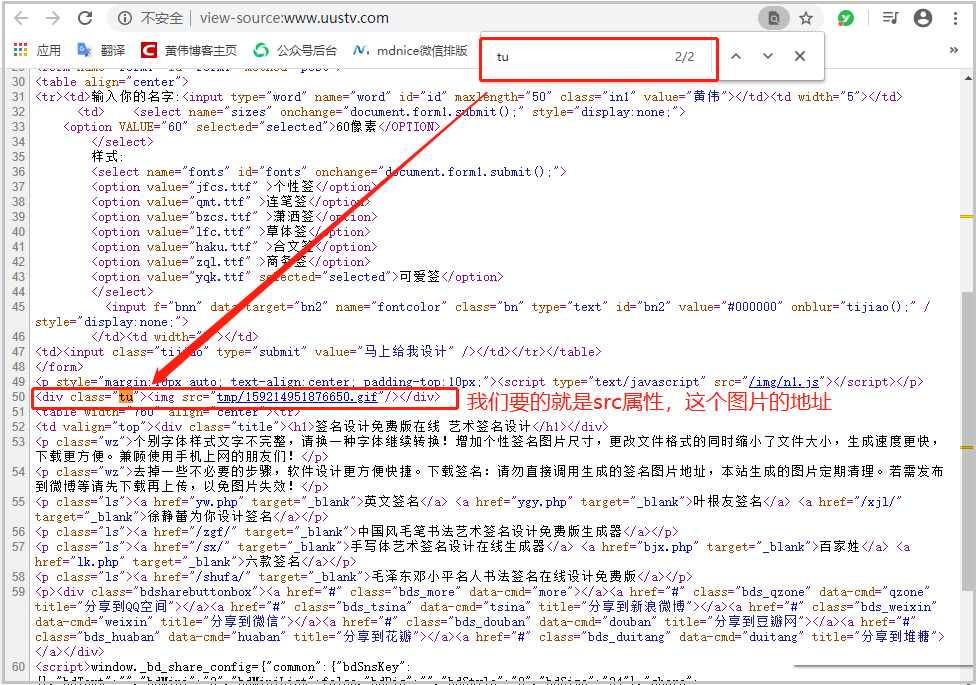
Task: Close the find bar
Action: (x=800, y=57)
